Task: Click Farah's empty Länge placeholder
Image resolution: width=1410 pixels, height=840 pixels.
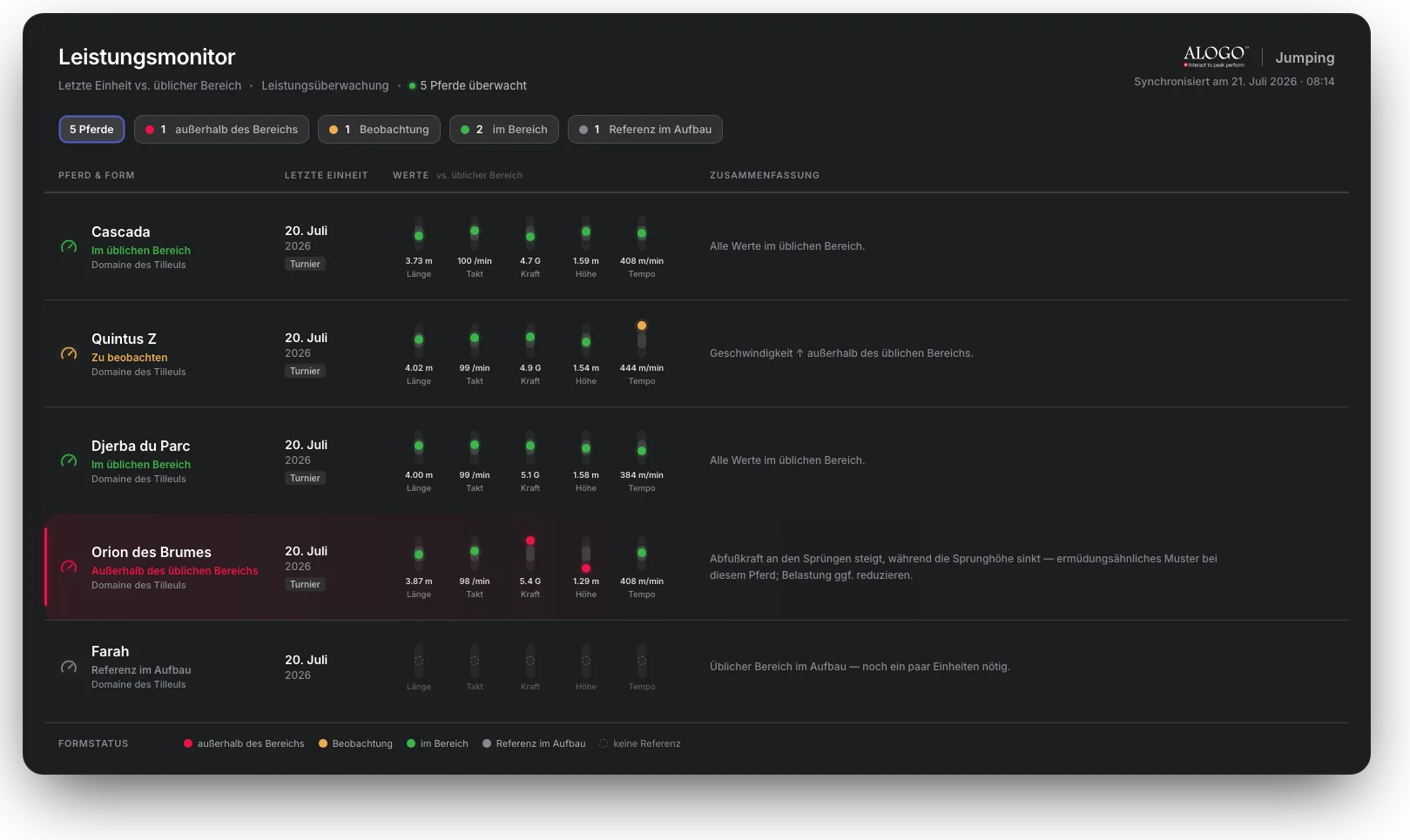Action: [419, 662]
